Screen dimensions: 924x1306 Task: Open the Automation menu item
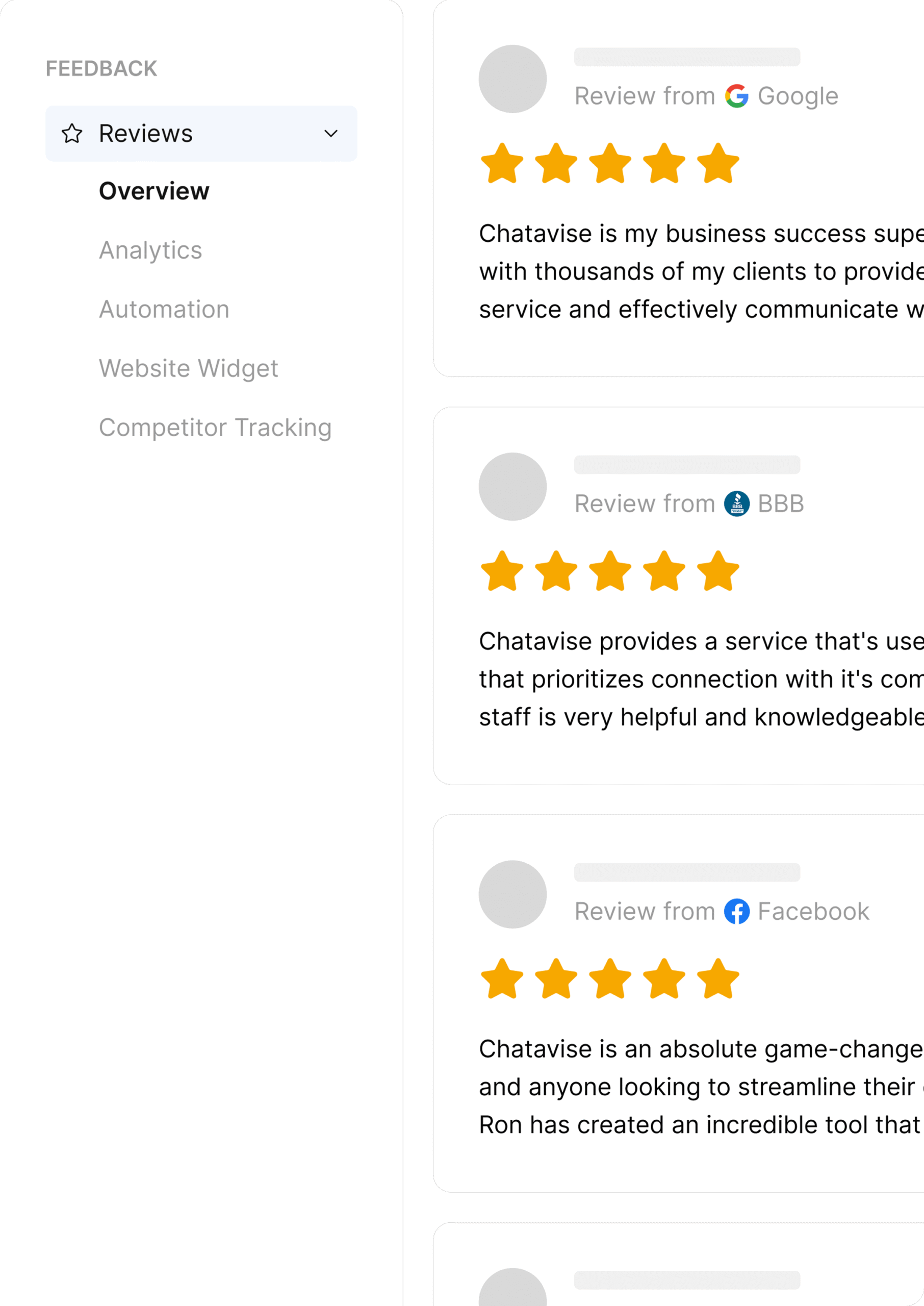(x=164, y=310)
